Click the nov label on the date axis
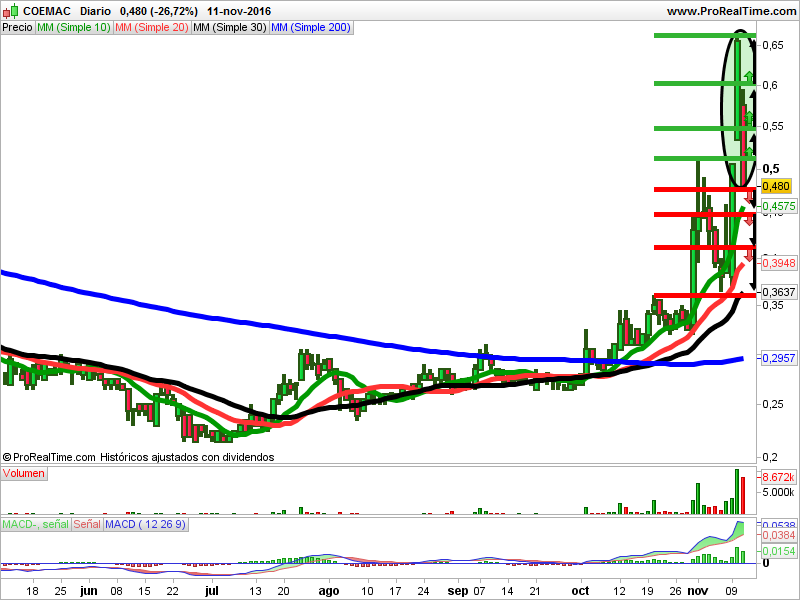 698,591
